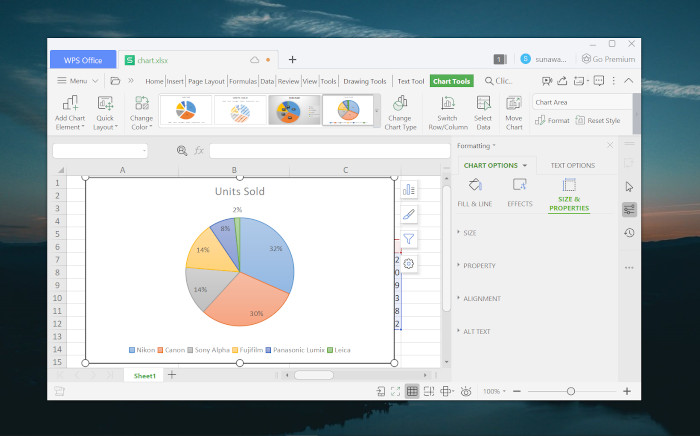Viewport: 700px width, 436px height.
Task: Open Formatting pane title dropdown
Action: click(476, 145)
